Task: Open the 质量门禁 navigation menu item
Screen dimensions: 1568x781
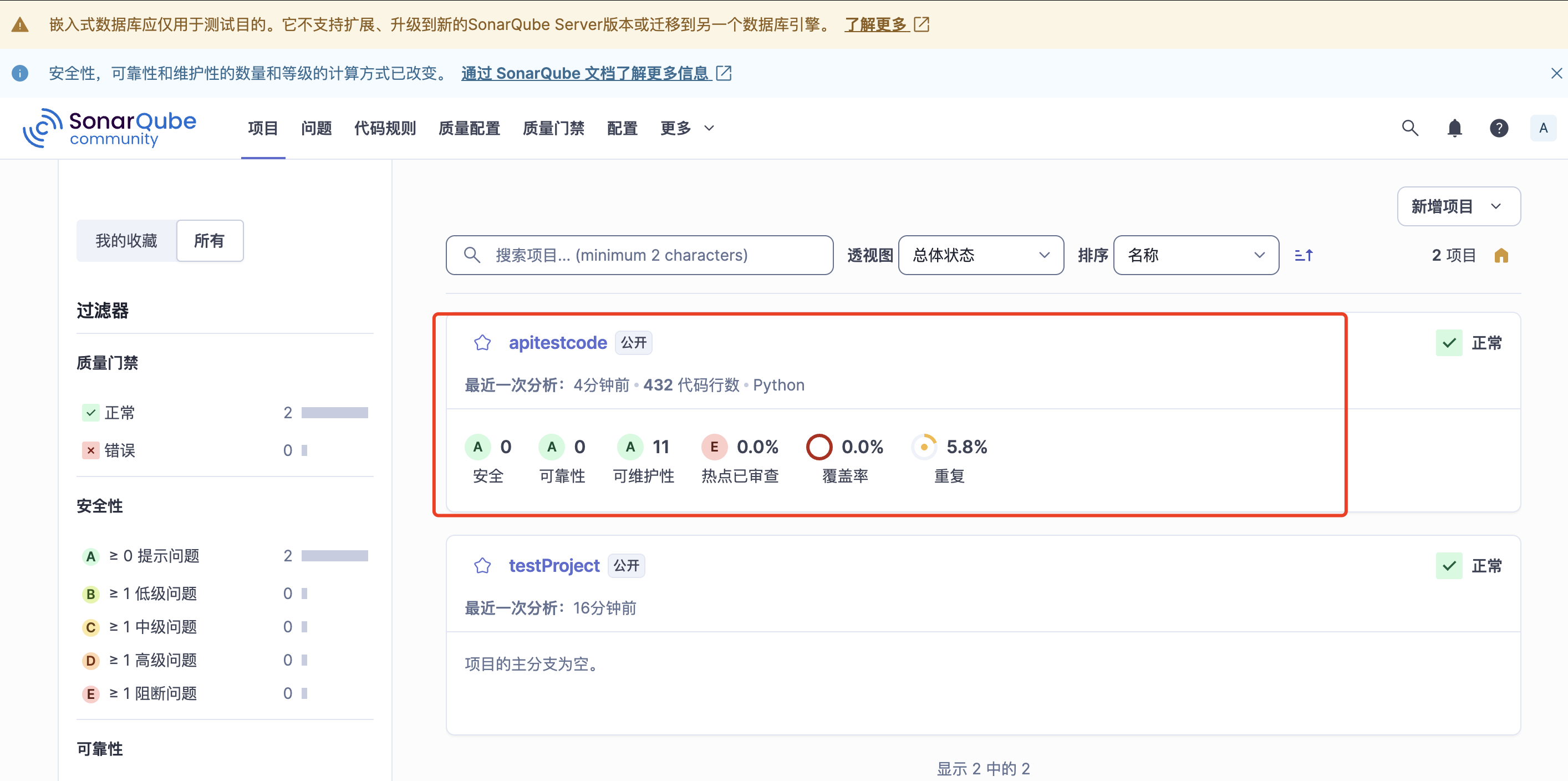Action: tap(553, 128)
